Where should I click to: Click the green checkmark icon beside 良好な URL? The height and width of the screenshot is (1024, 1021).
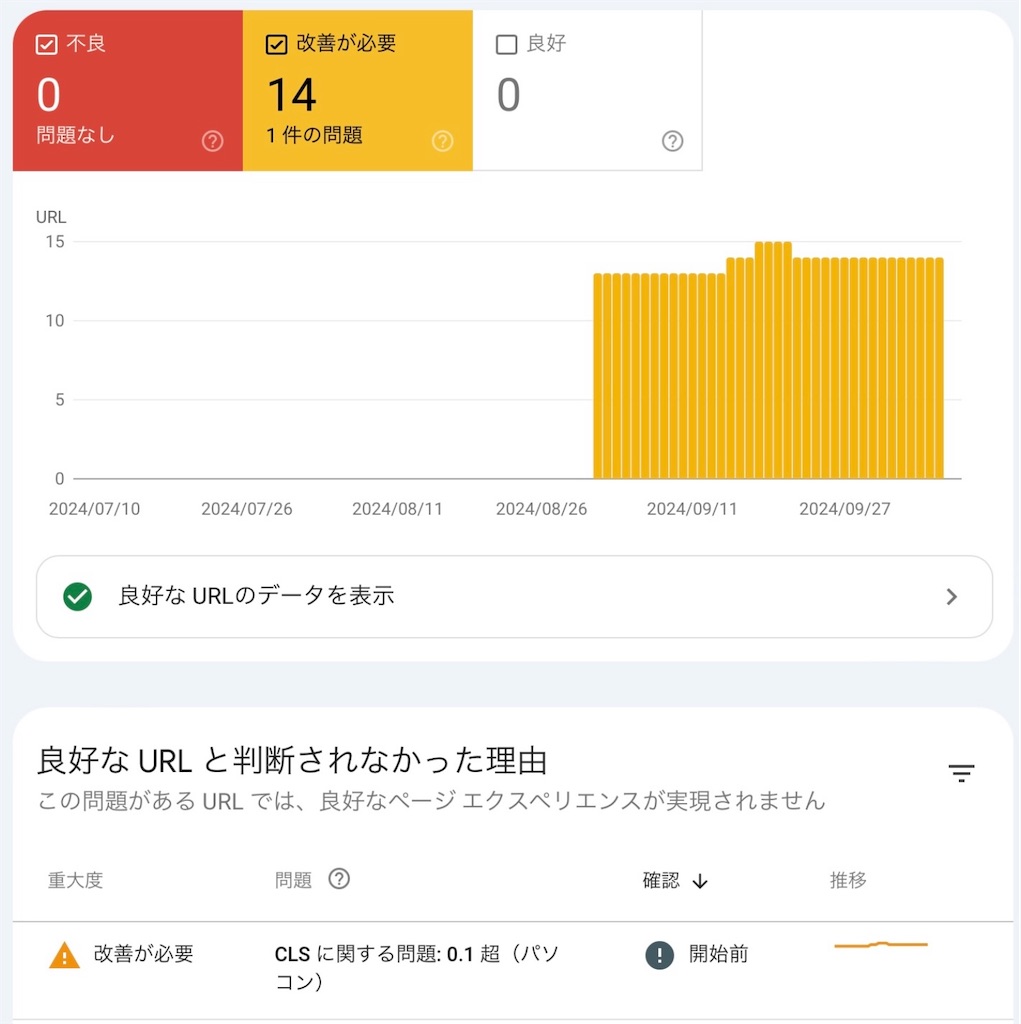(x=77, y=596)
